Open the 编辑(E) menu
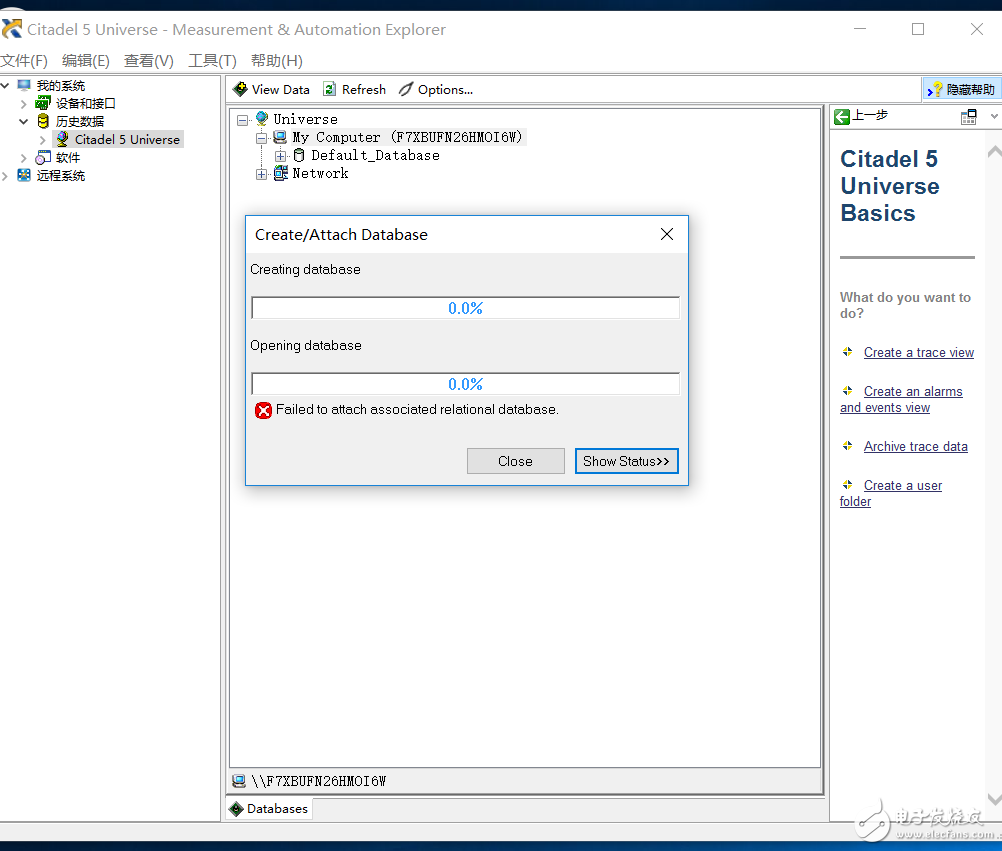Screen dimensions: 1002x851 pyautogui.click(x=86, y=61)
